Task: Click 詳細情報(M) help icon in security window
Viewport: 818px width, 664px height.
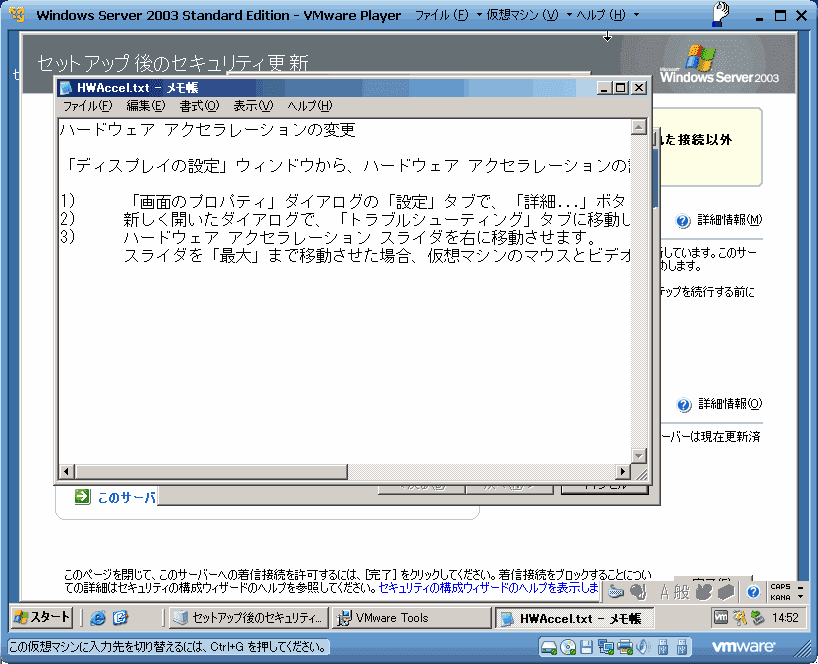Action: 683,221
